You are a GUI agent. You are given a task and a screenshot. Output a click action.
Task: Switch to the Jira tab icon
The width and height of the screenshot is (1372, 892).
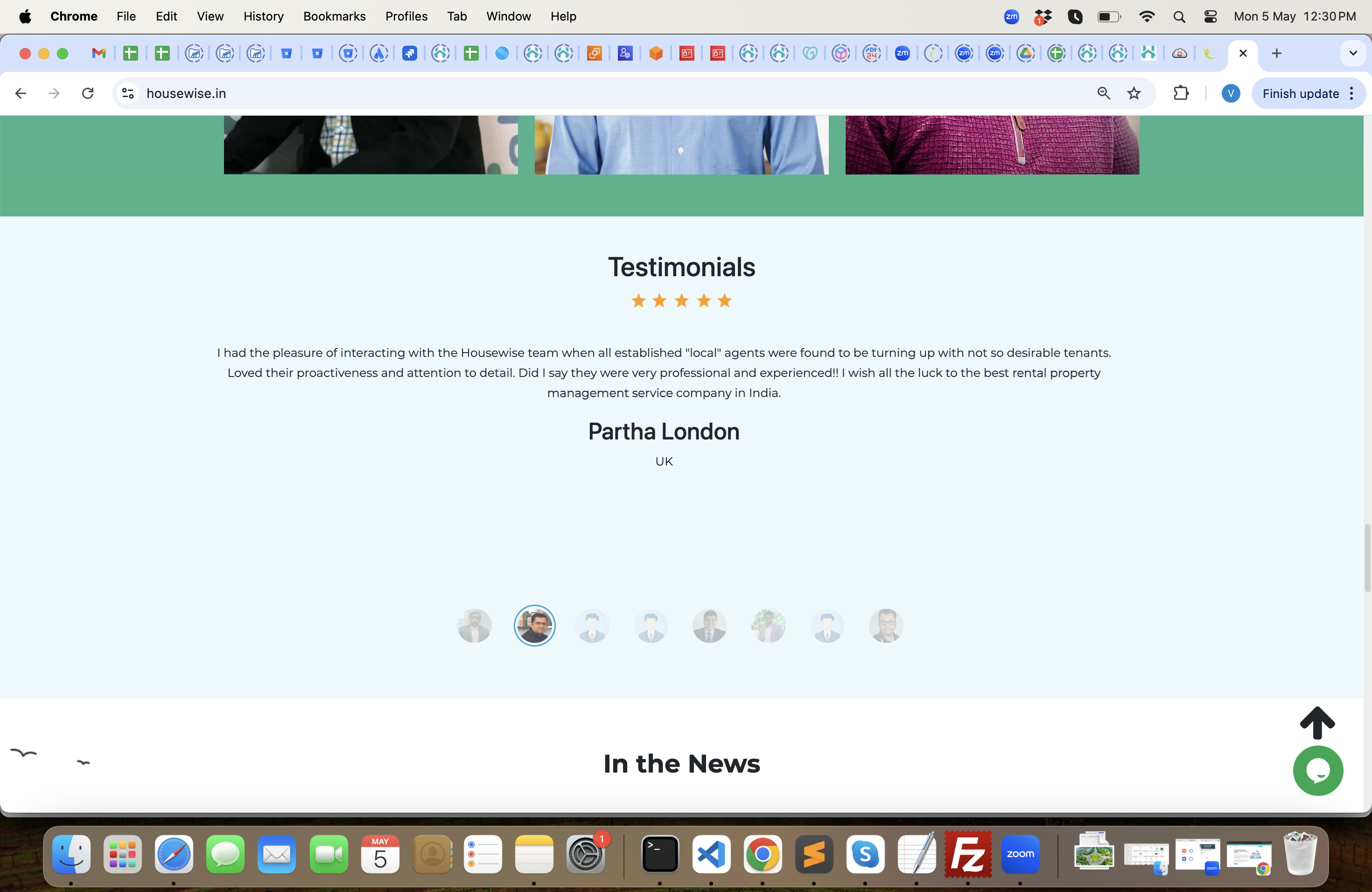(409, 54)
